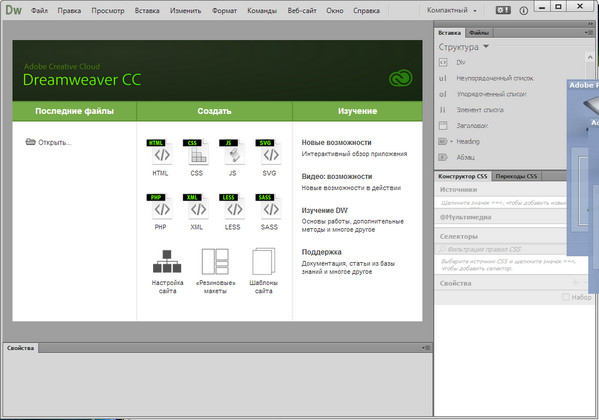Open the Правка menu
599x420 pixels.
click(69, 11)
